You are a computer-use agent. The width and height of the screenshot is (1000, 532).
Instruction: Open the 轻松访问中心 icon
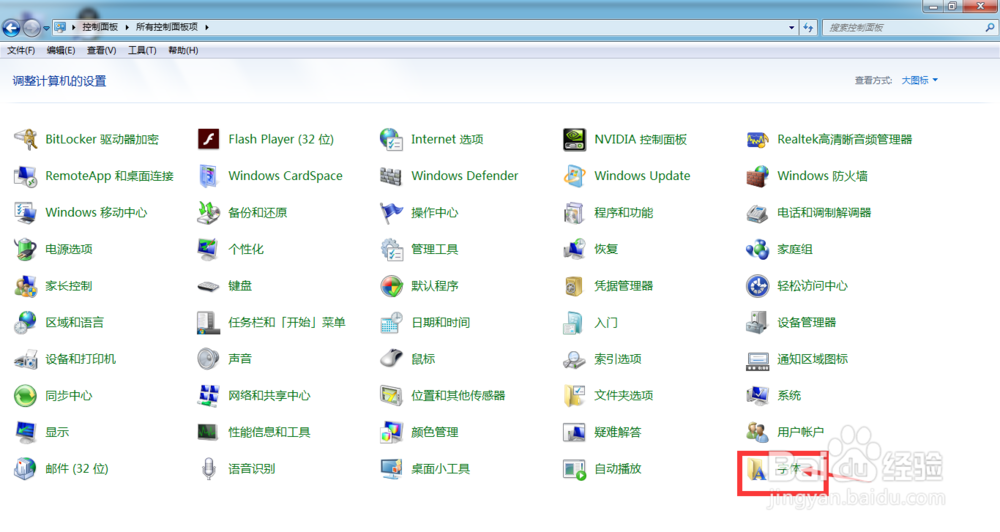[x=758, y=286]
